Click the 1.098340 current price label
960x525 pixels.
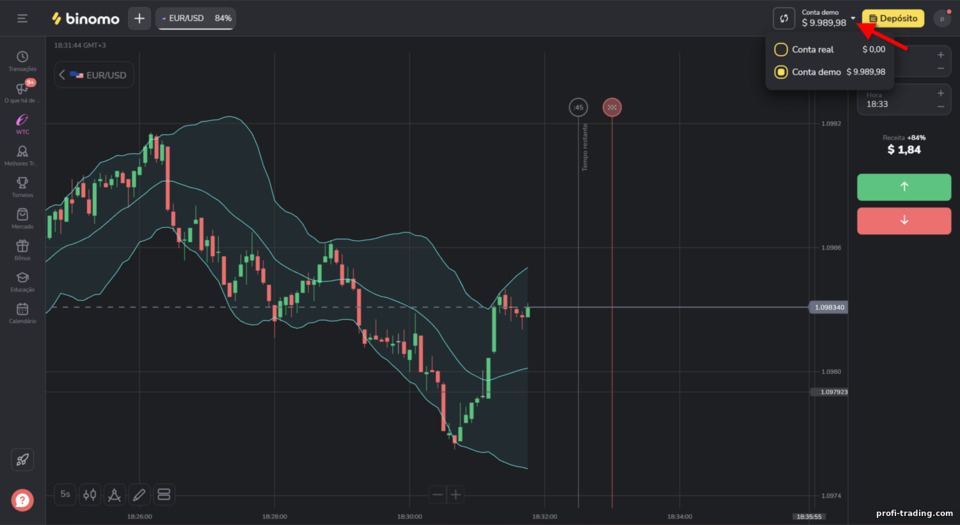click(x=828, y=307)
